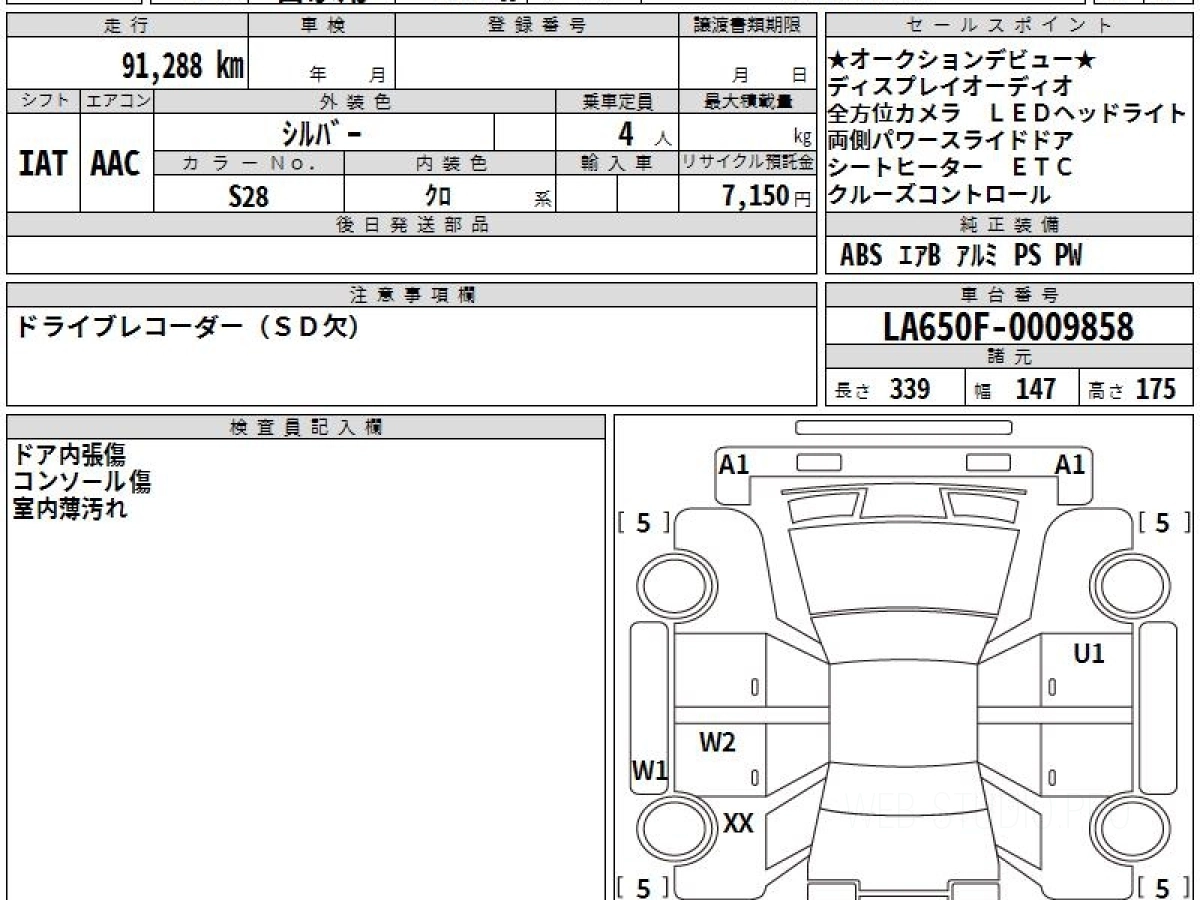This screenshot has height=900, width=1200.
Task: Click the 純正装備 header
Action: coord(1010,225)
